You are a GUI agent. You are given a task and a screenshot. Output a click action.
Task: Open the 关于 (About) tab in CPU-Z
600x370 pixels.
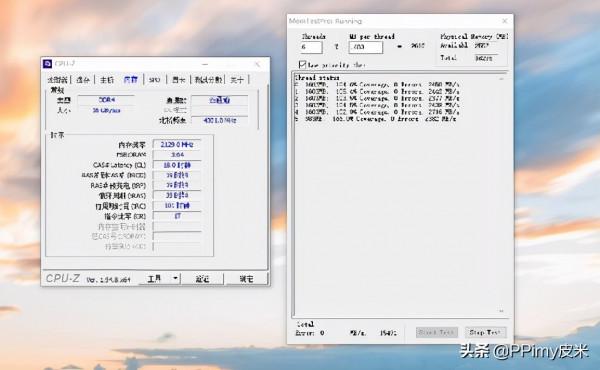236,80
